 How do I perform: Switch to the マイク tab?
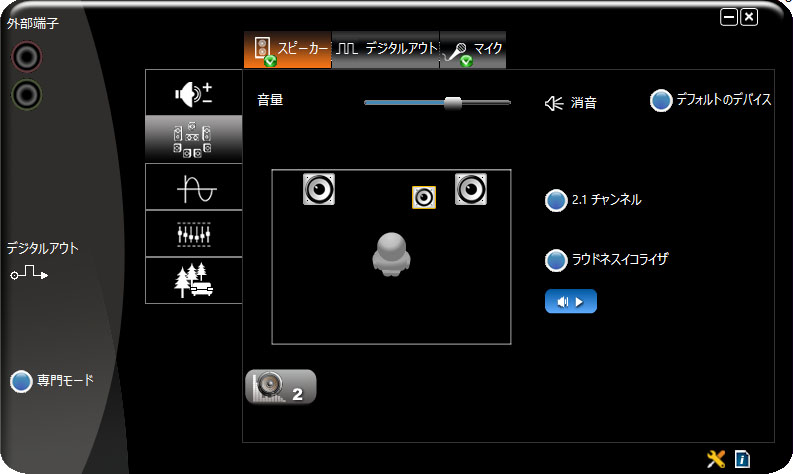click(473, 49)
